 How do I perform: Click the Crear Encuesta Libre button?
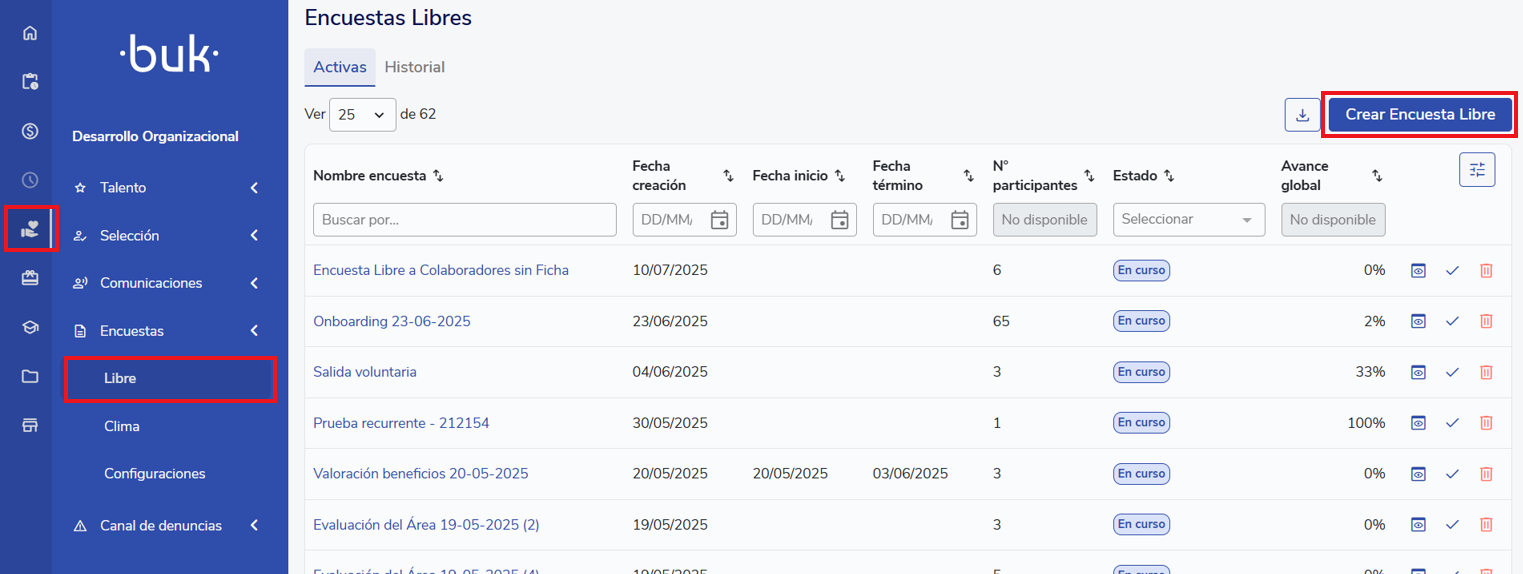(x=1419, y=115)
